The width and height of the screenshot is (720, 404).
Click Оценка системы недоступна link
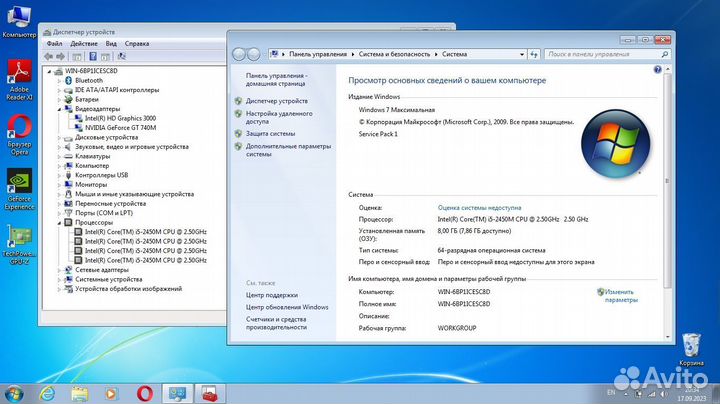point(479,208)
